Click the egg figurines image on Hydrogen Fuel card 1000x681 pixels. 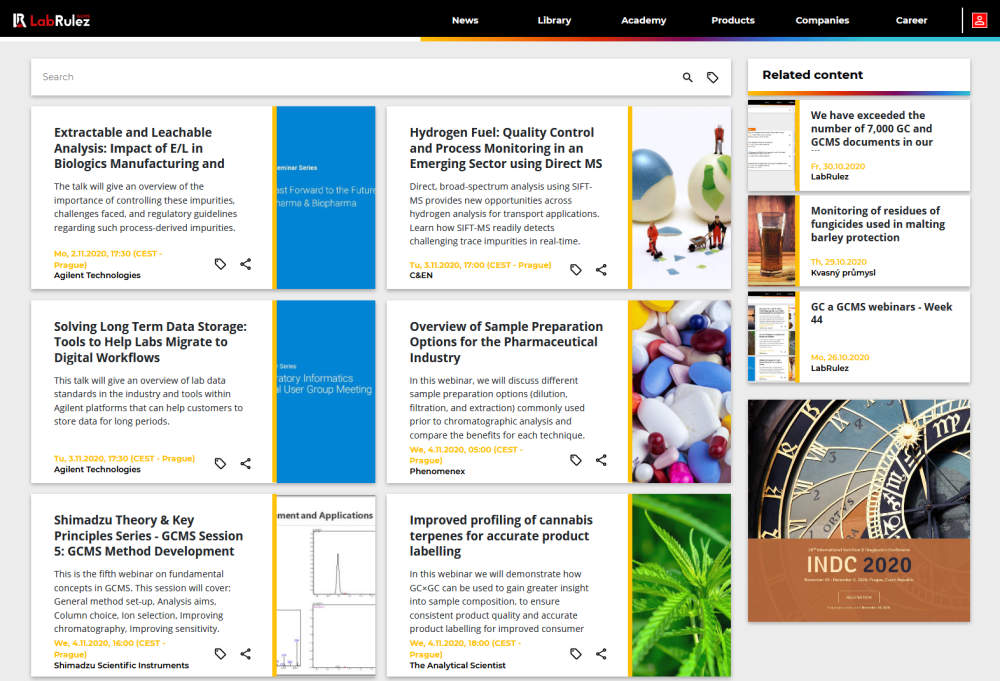681,198
